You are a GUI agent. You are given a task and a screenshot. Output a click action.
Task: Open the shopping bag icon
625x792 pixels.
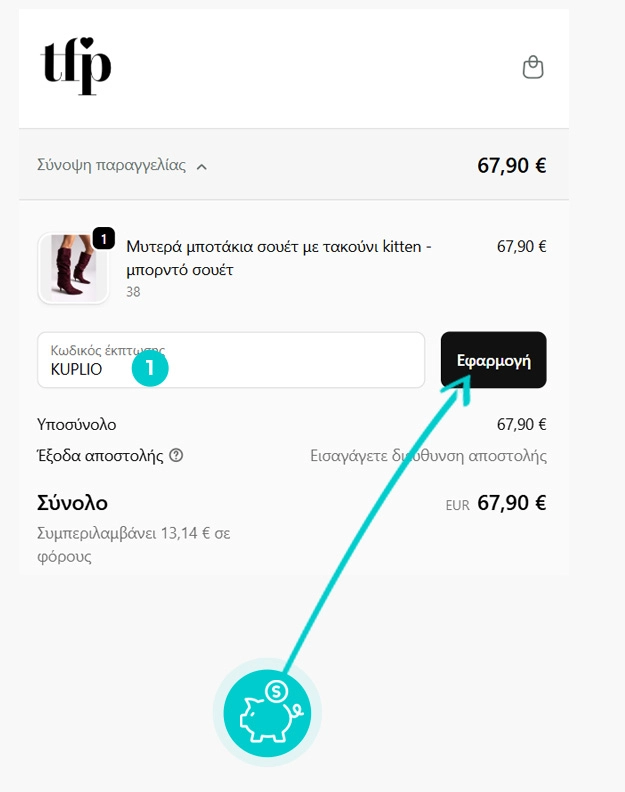(533, 67)
